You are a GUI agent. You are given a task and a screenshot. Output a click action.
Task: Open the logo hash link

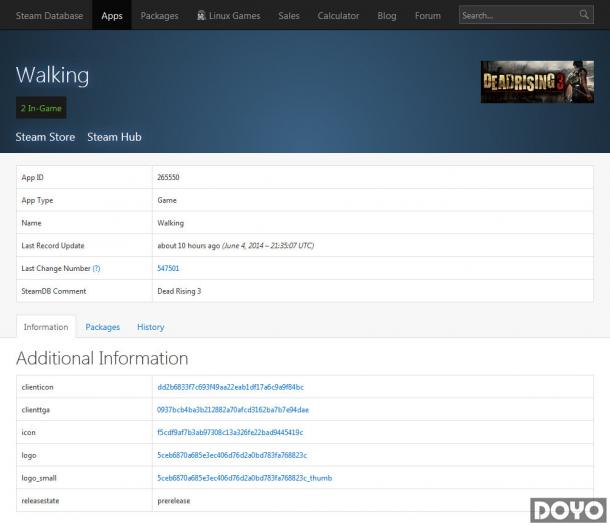pos(232,455)
